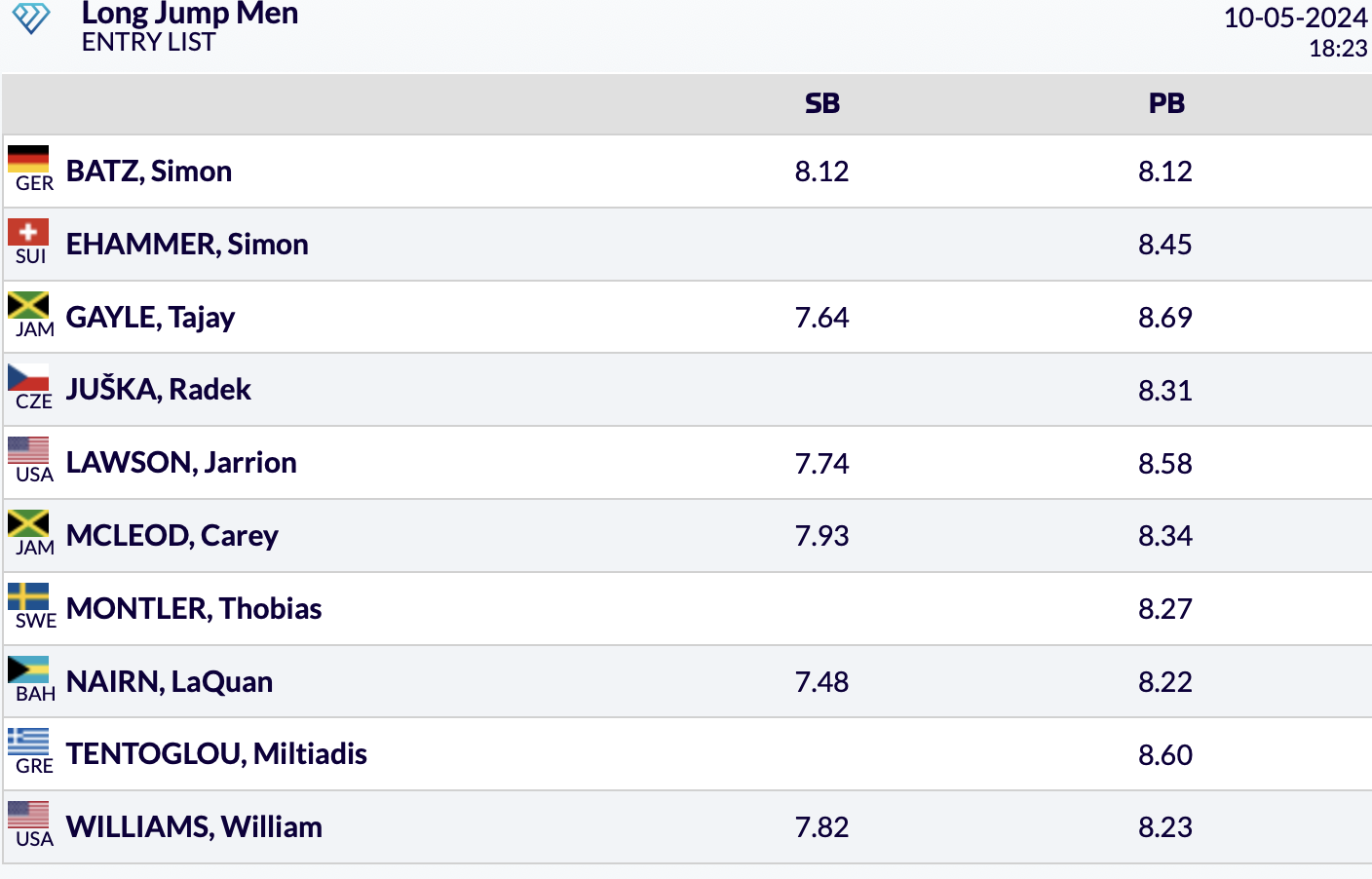This screenshot has width=1372, height=879.
Task: Open athlete BATZ, Simon
Action: [x=149, y=172]
